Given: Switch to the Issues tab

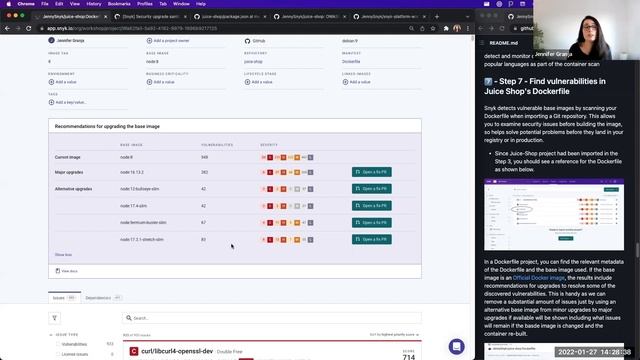Looking at the screenshot, I should point(64,298).
